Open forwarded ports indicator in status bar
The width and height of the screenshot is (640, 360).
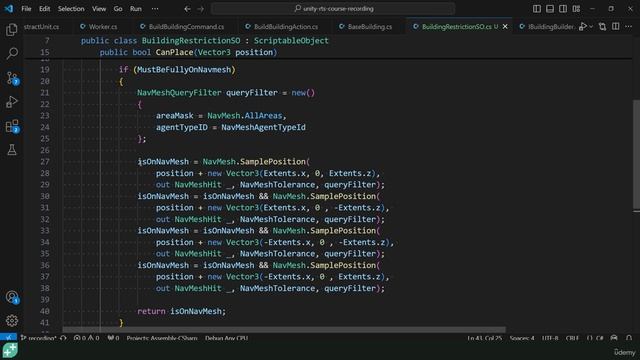113,338
